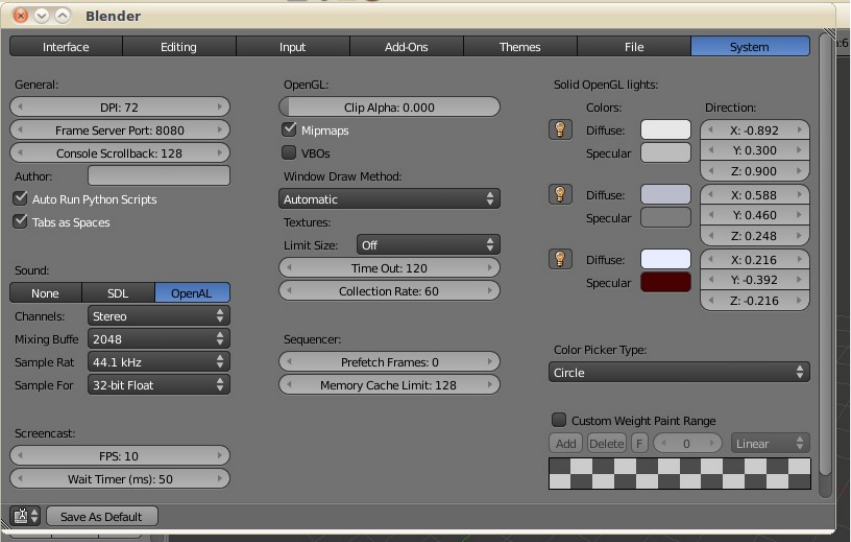Click the color ramp Delete button

point(607,443)
